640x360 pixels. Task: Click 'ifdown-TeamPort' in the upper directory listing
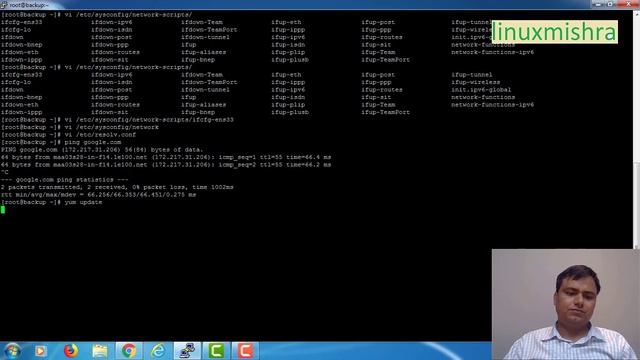209,30
